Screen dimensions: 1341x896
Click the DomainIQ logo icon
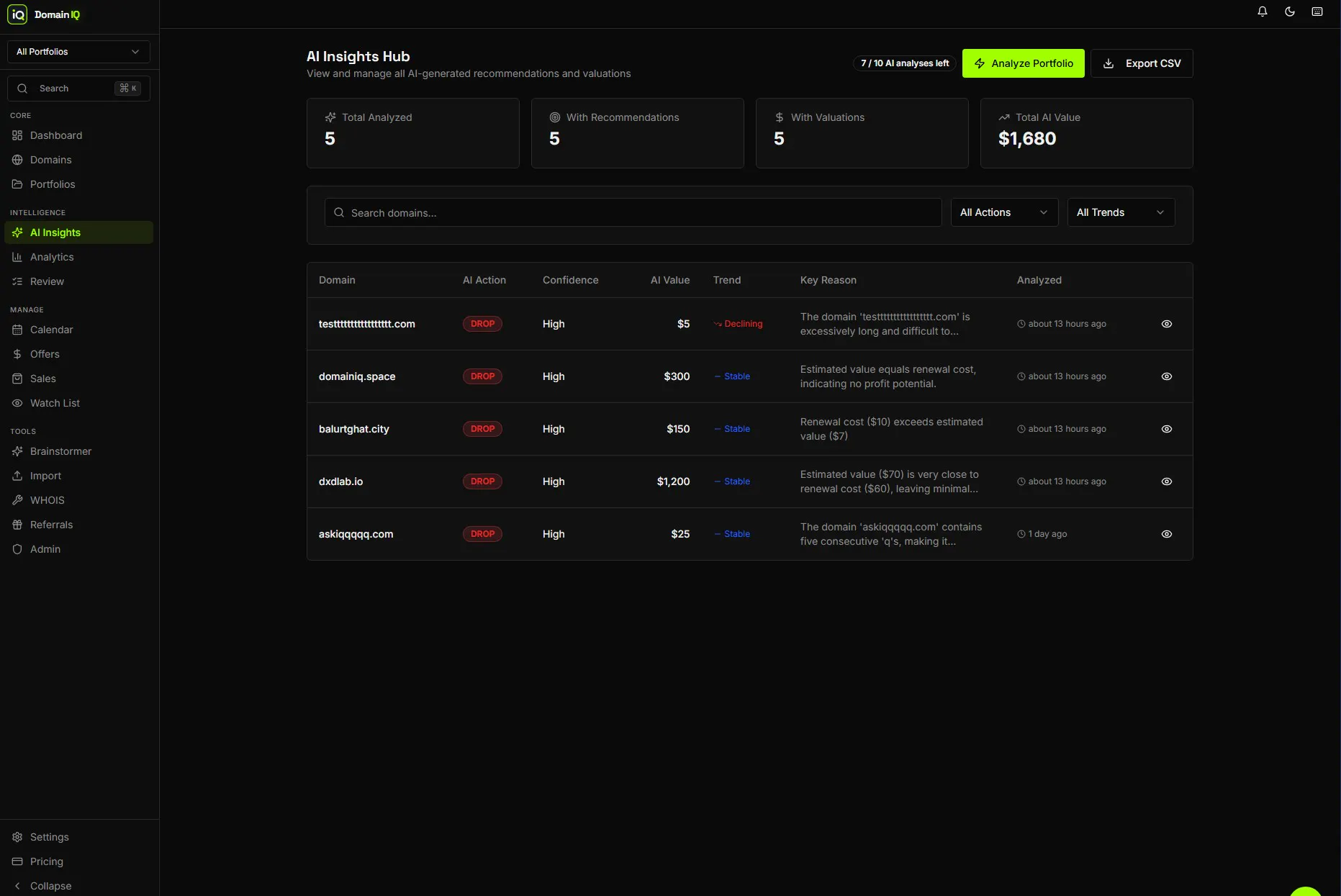[x=17, y=14]
